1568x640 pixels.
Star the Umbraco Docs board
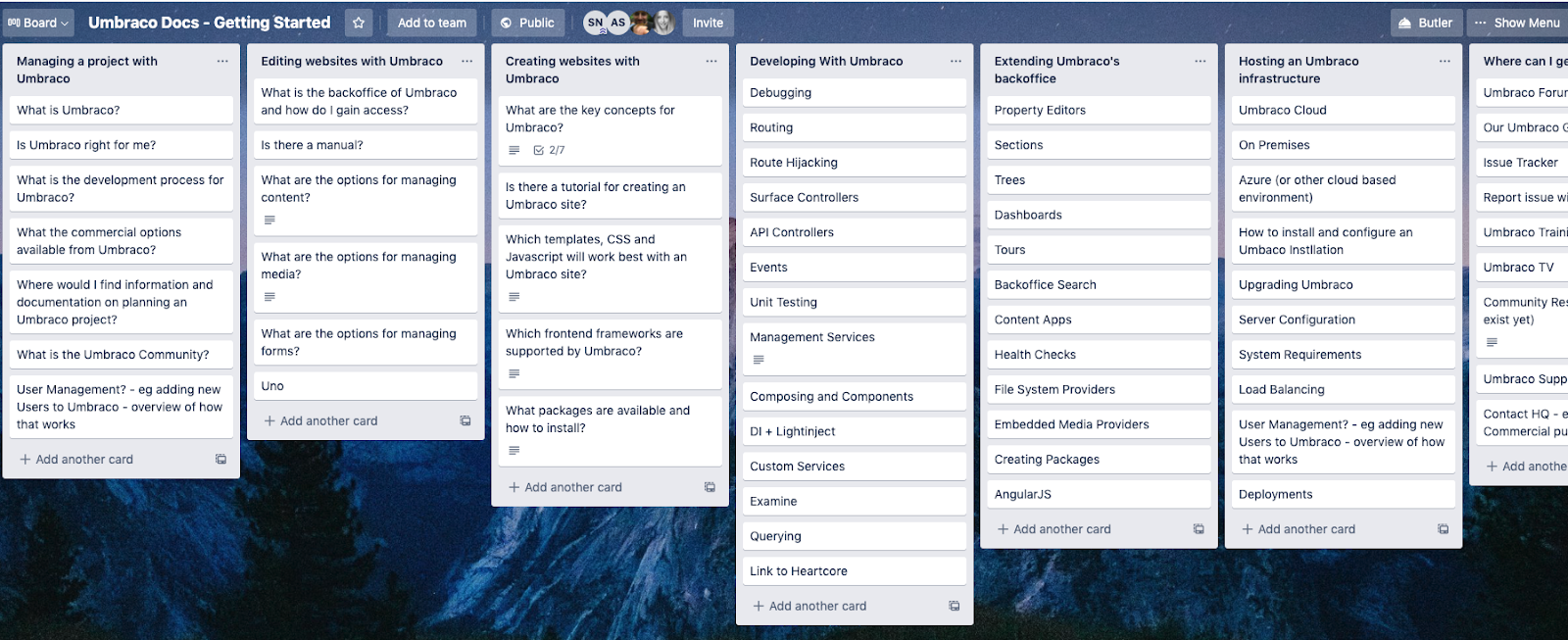[359, 23]
